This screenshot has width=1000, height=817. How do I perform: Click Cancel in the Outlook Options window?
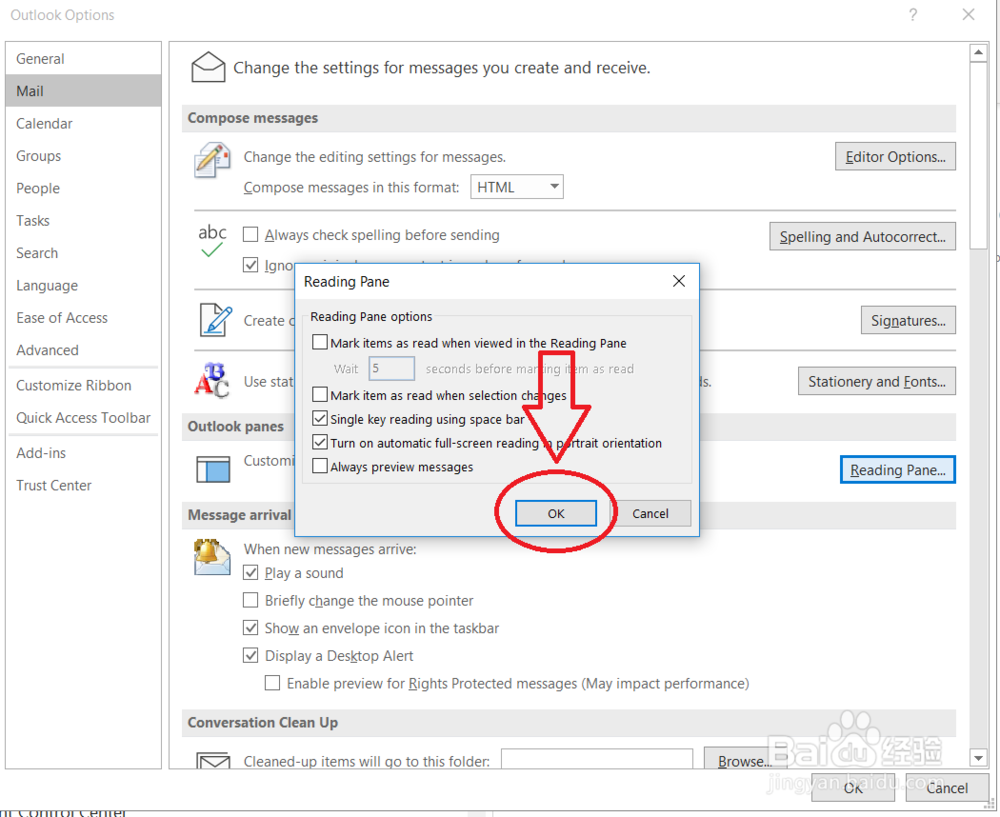click(946, 788)
